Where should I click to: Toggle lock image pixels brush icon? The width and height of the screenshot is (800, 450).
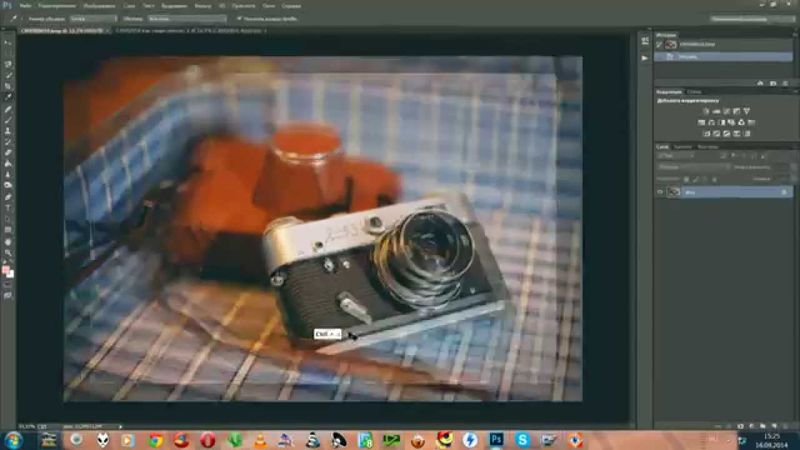coord(696,179)
